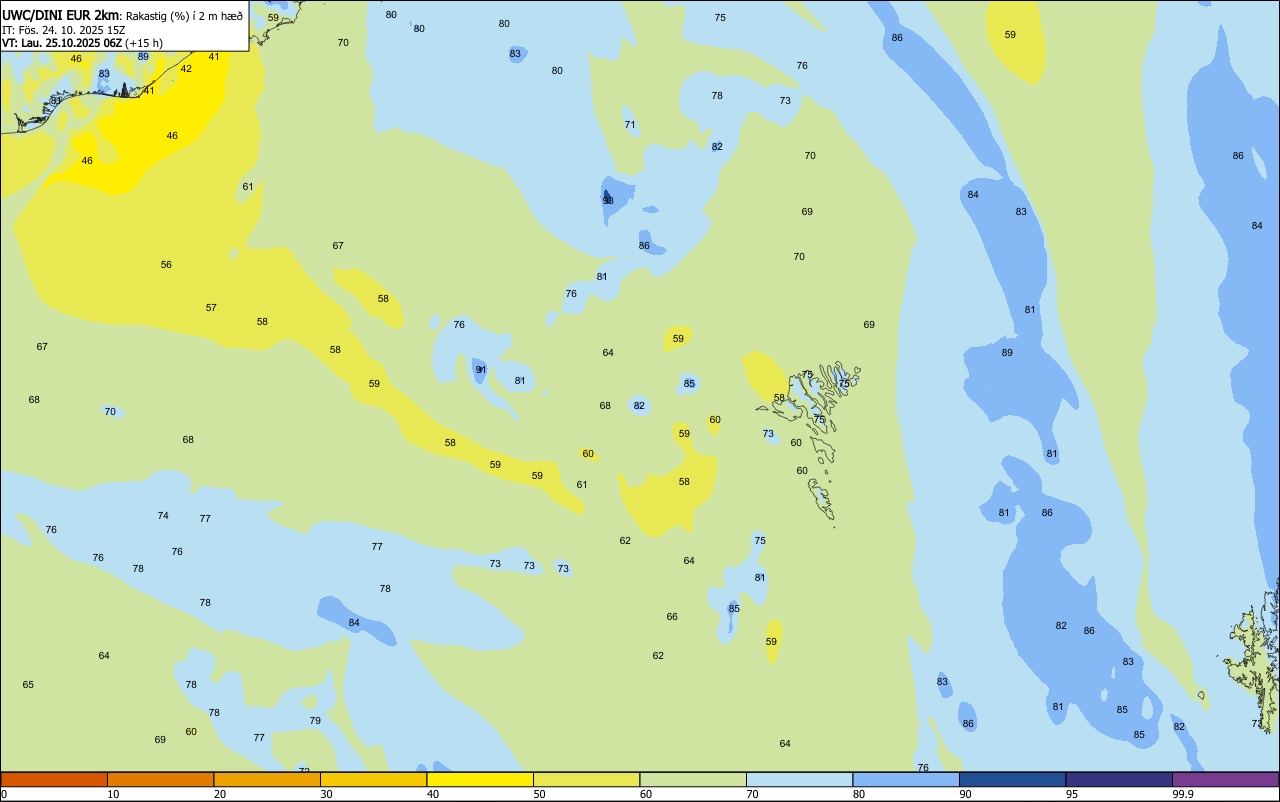Click the map value '57'
1280x802 pixels.
tap(211, 308)
